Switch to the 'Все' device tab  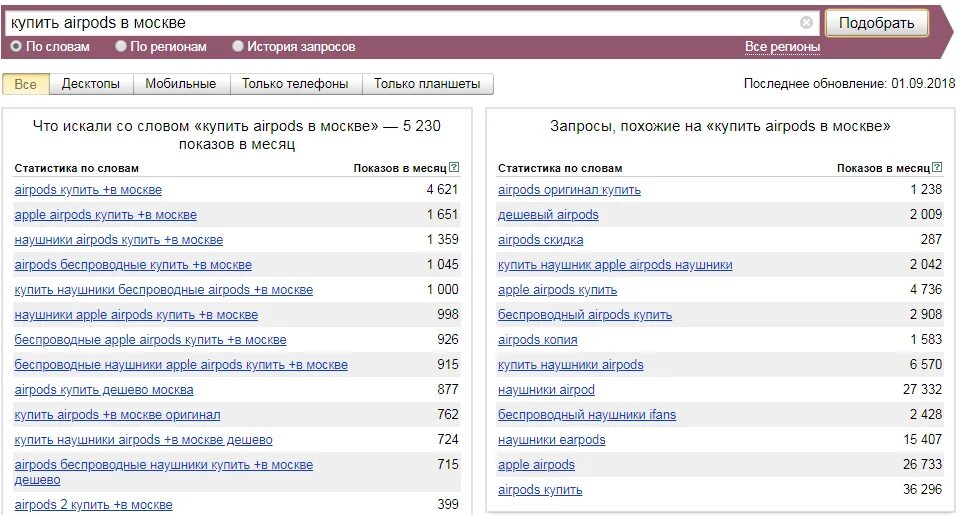pos(26,84)
